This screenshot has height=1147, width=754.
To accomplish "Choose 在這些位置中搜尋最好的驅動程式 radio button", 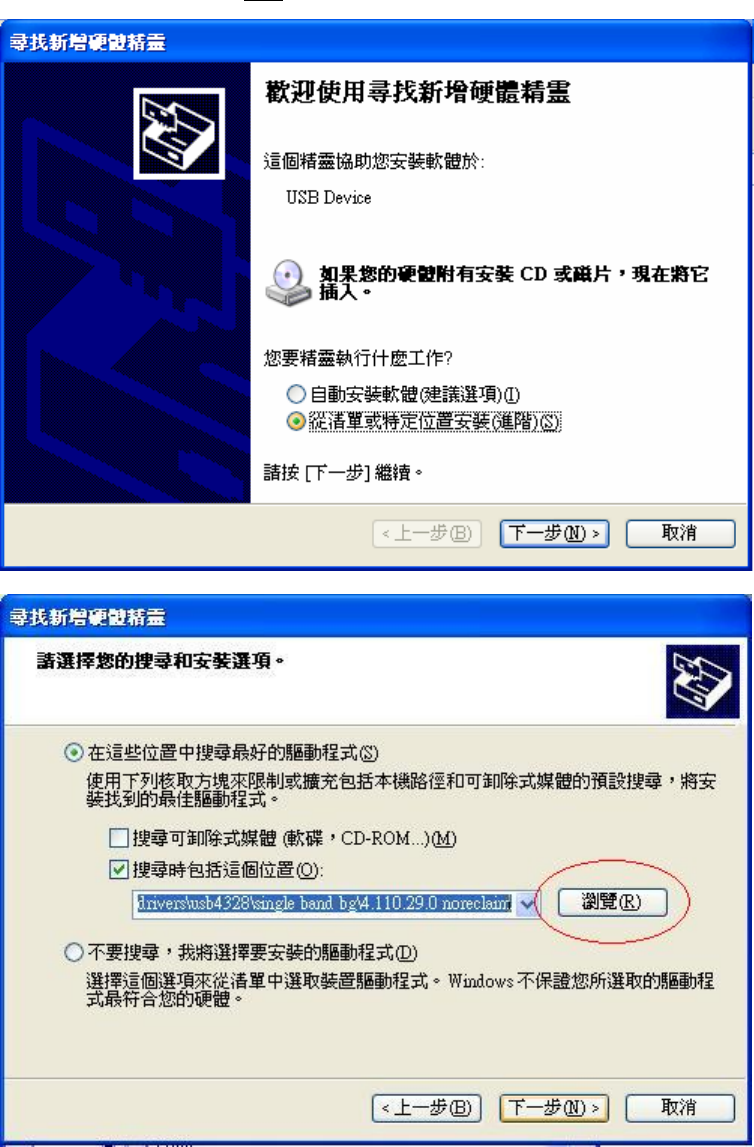I will tap(73, 753).
